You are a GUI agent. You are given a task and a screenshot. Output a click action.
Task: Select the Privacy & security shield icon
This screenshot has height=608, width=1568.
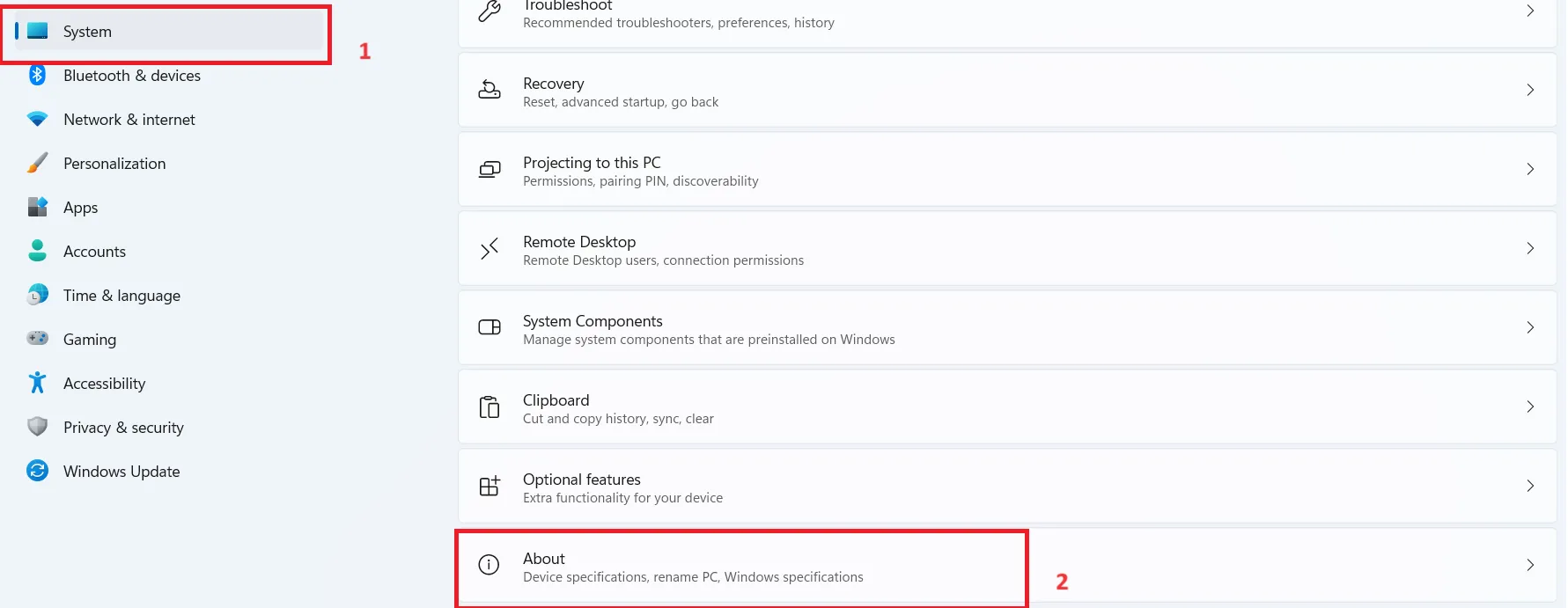37,427
